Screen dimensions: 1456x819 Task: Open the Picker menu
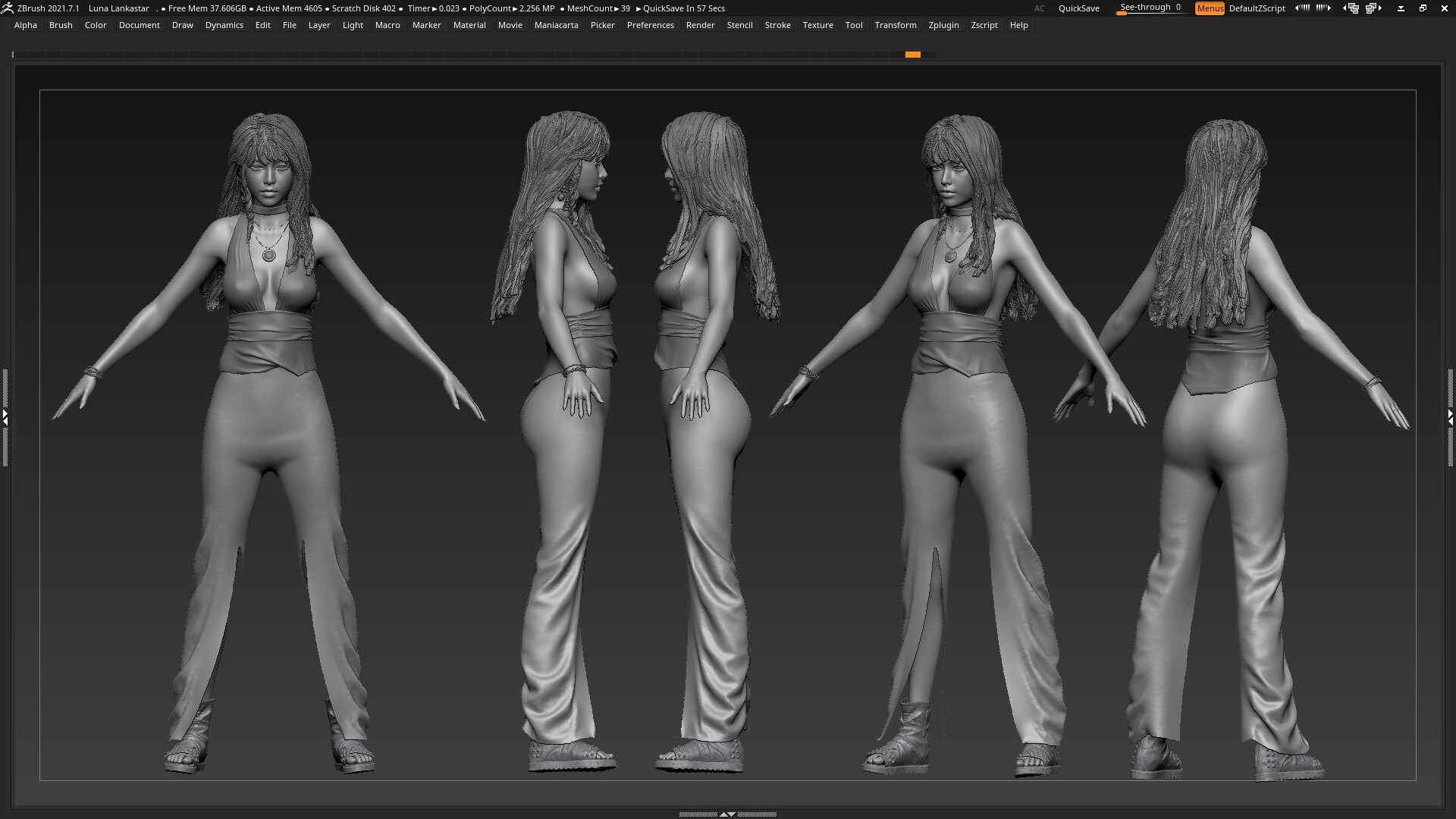(x=603, y=25)
